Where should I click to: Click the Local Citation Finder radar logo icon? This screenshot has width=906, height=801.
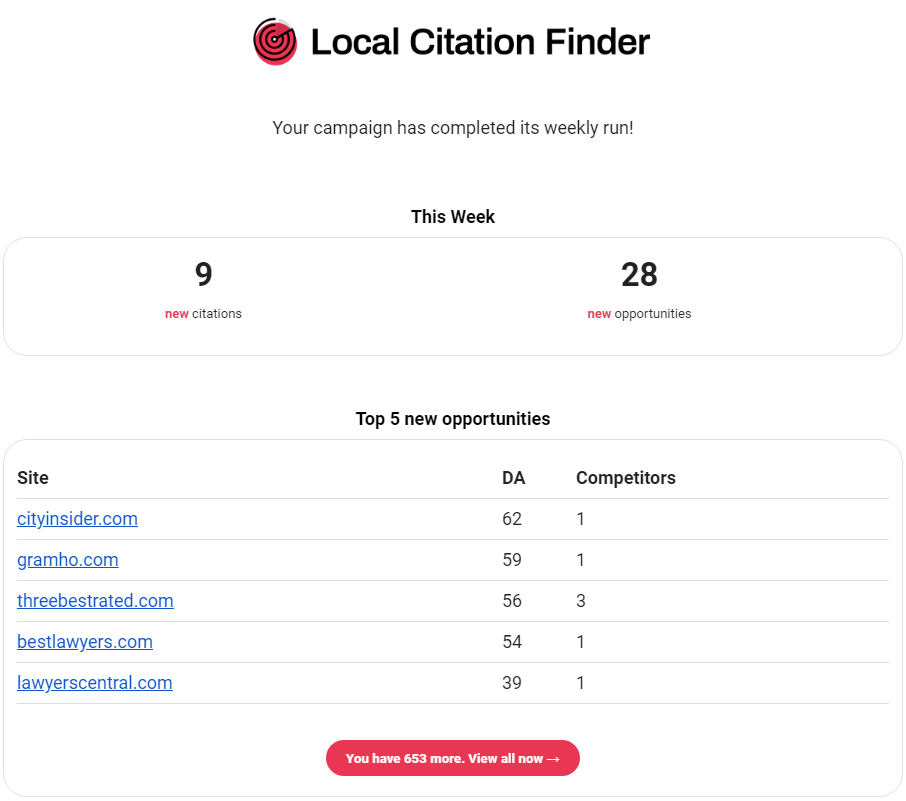tap(275, 42)
